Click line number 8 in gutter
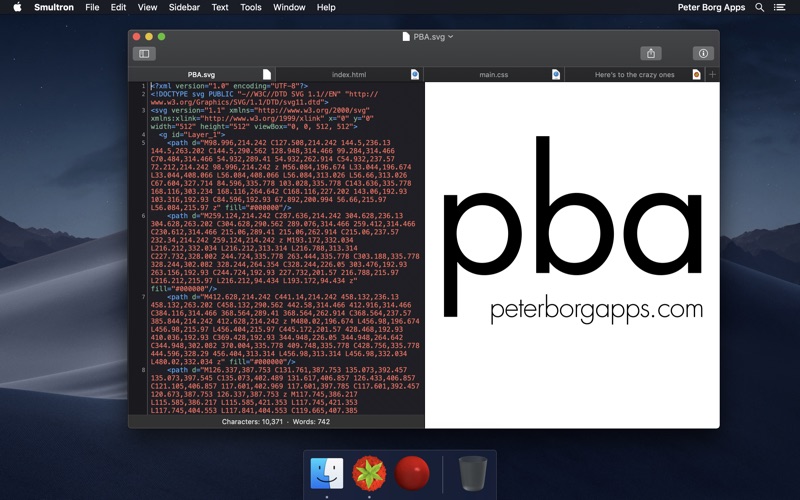The width and height of the screenshot is (800, 500). [x=144, y=370]
